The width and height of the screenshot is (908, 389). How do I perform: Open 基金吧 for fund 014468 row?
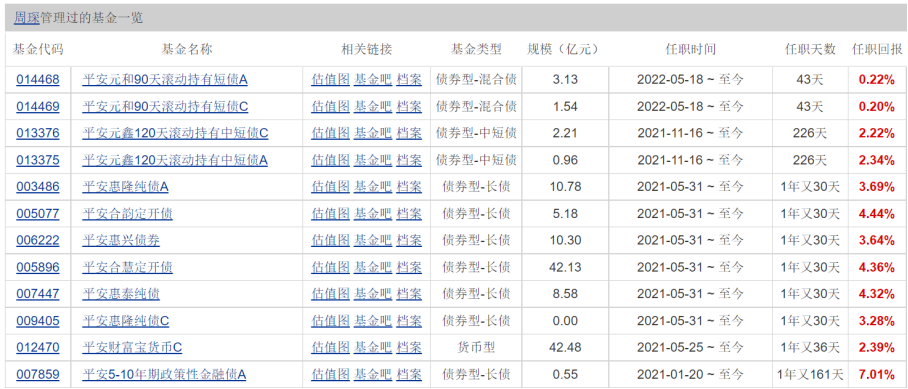pos(373,80)
